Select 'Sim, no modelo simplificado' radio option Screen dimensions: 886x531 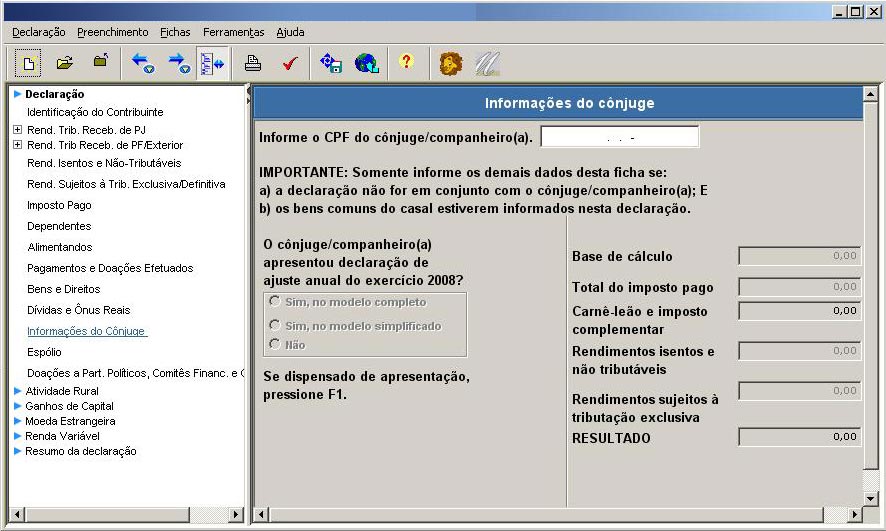275,325
